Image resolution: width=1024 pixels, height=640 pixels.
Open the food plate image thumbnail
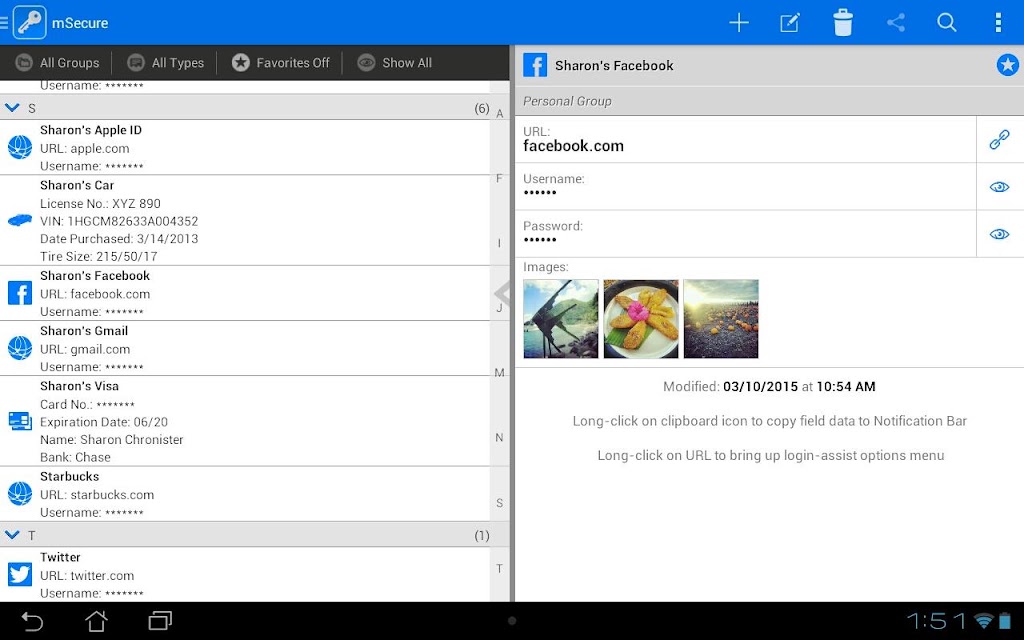[641, 319]
